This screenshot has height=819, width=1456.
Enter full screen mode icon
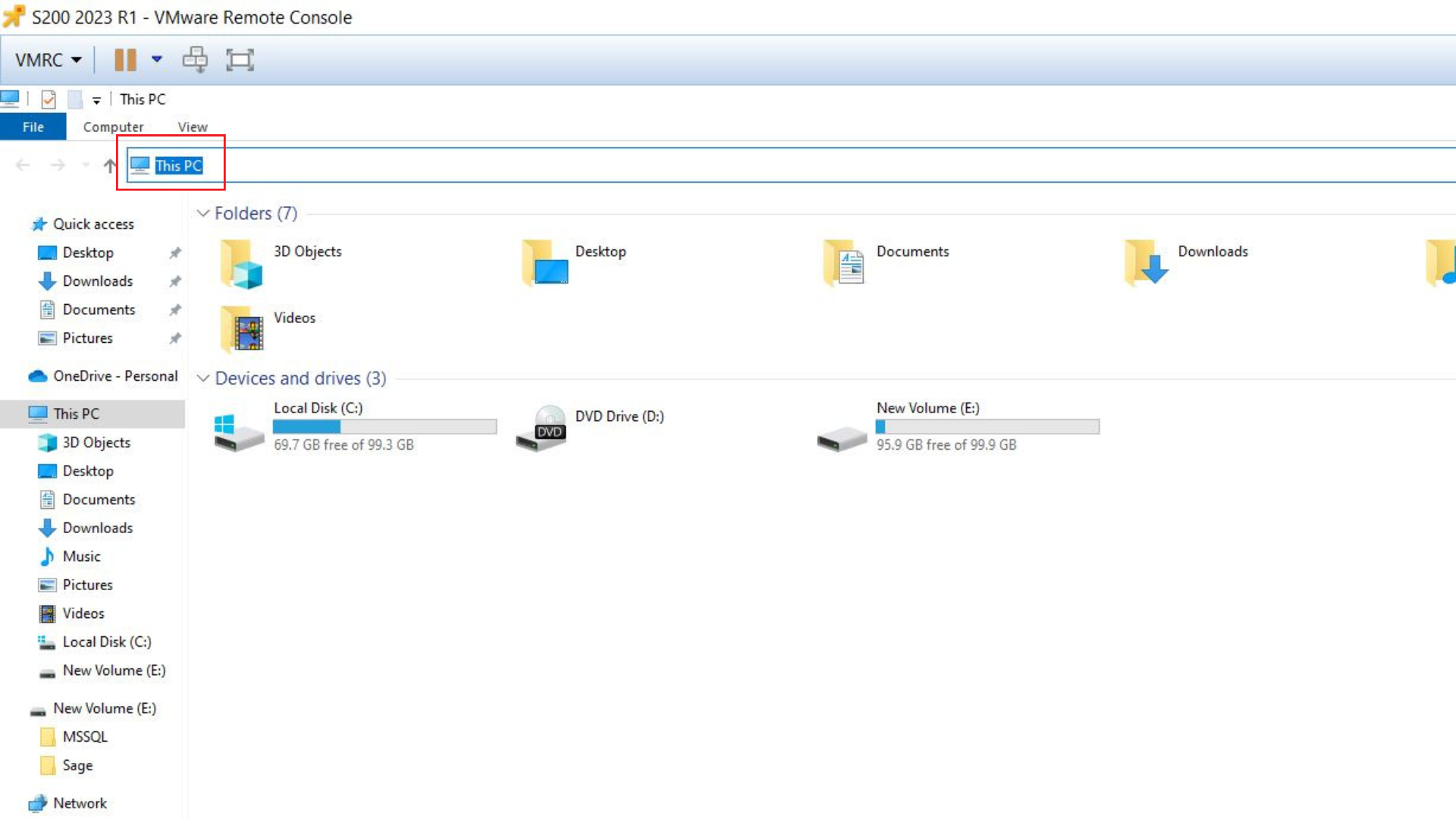tap(240, 60)
